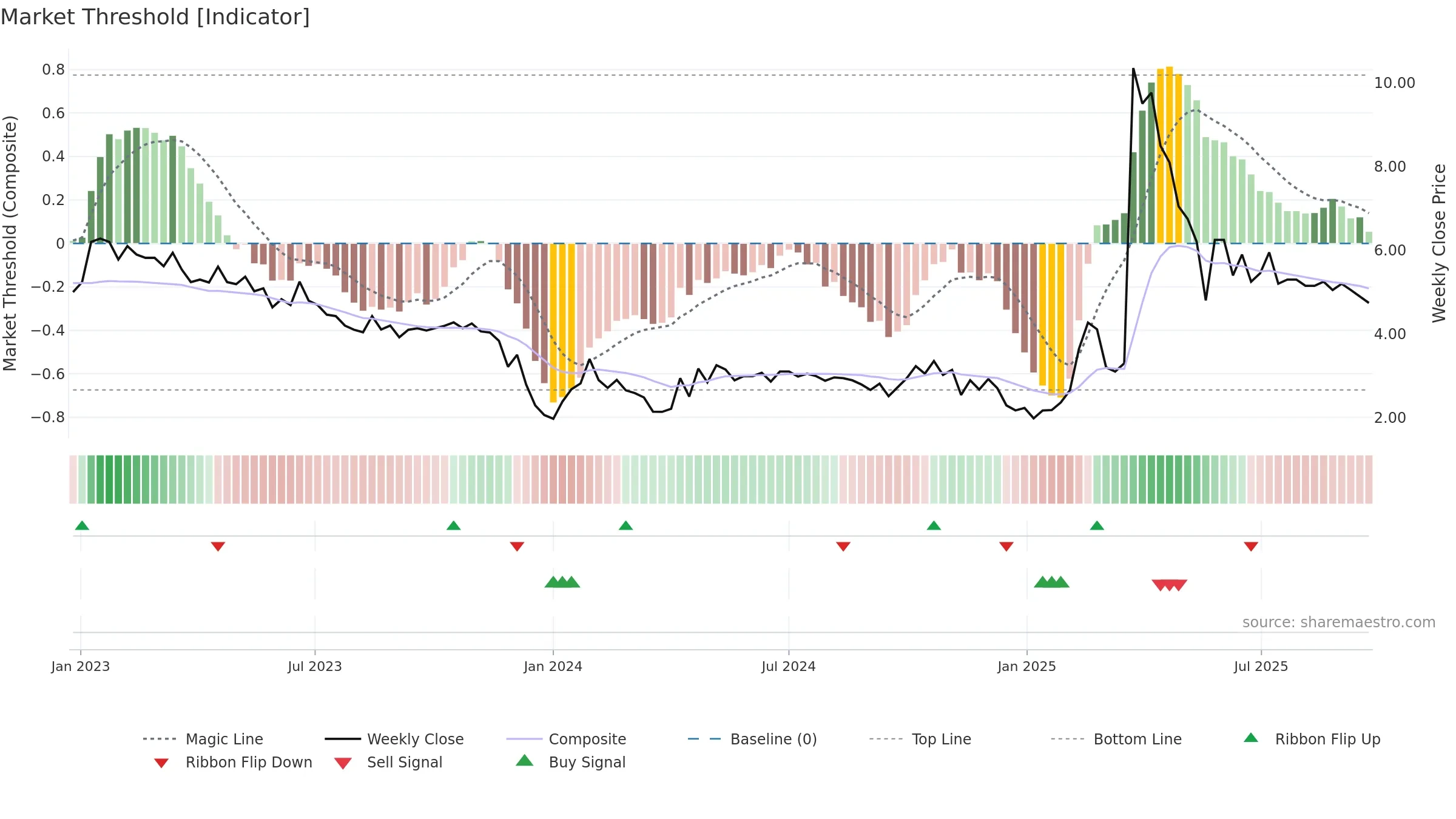Click the Jul 2025 x-axis label

[1261, 666]
